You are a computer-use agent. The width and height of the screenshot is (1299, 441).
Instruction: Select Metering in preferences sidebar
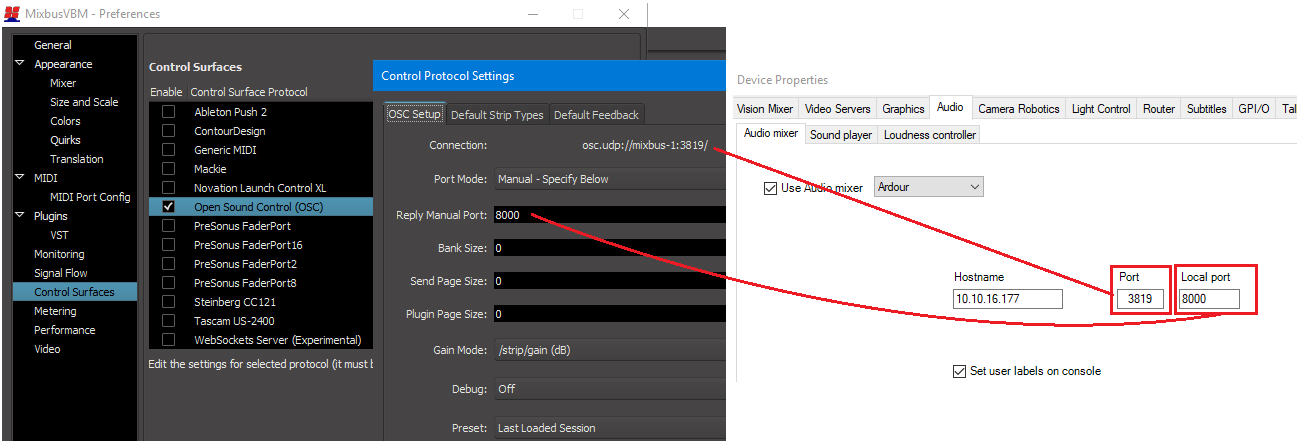(55, 311)
